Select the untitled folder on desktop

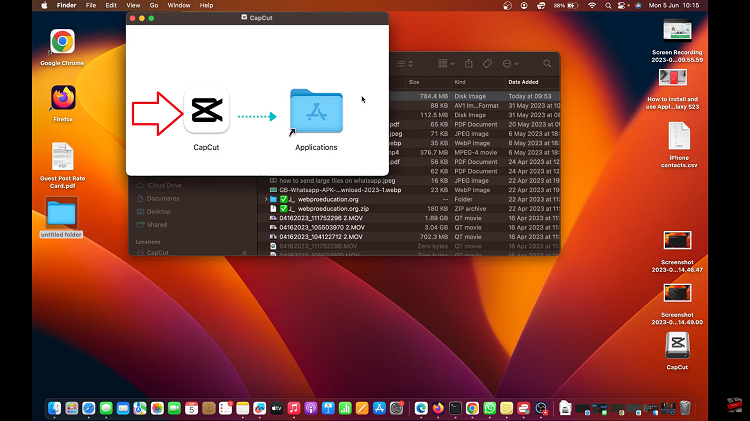point(61,213)
